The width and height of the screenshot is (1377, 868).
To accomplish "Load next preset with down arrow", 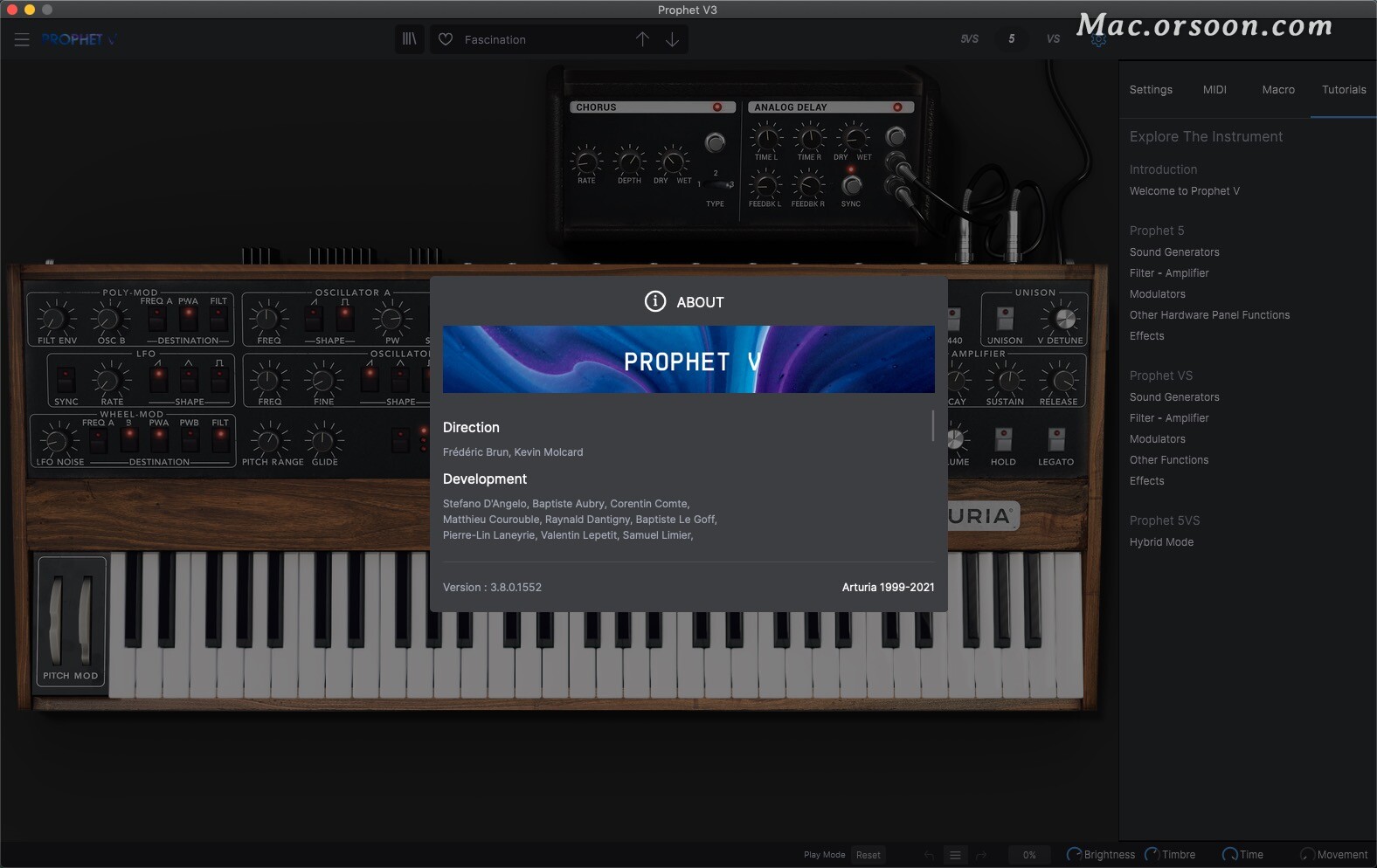I will [x=672, y=39].
